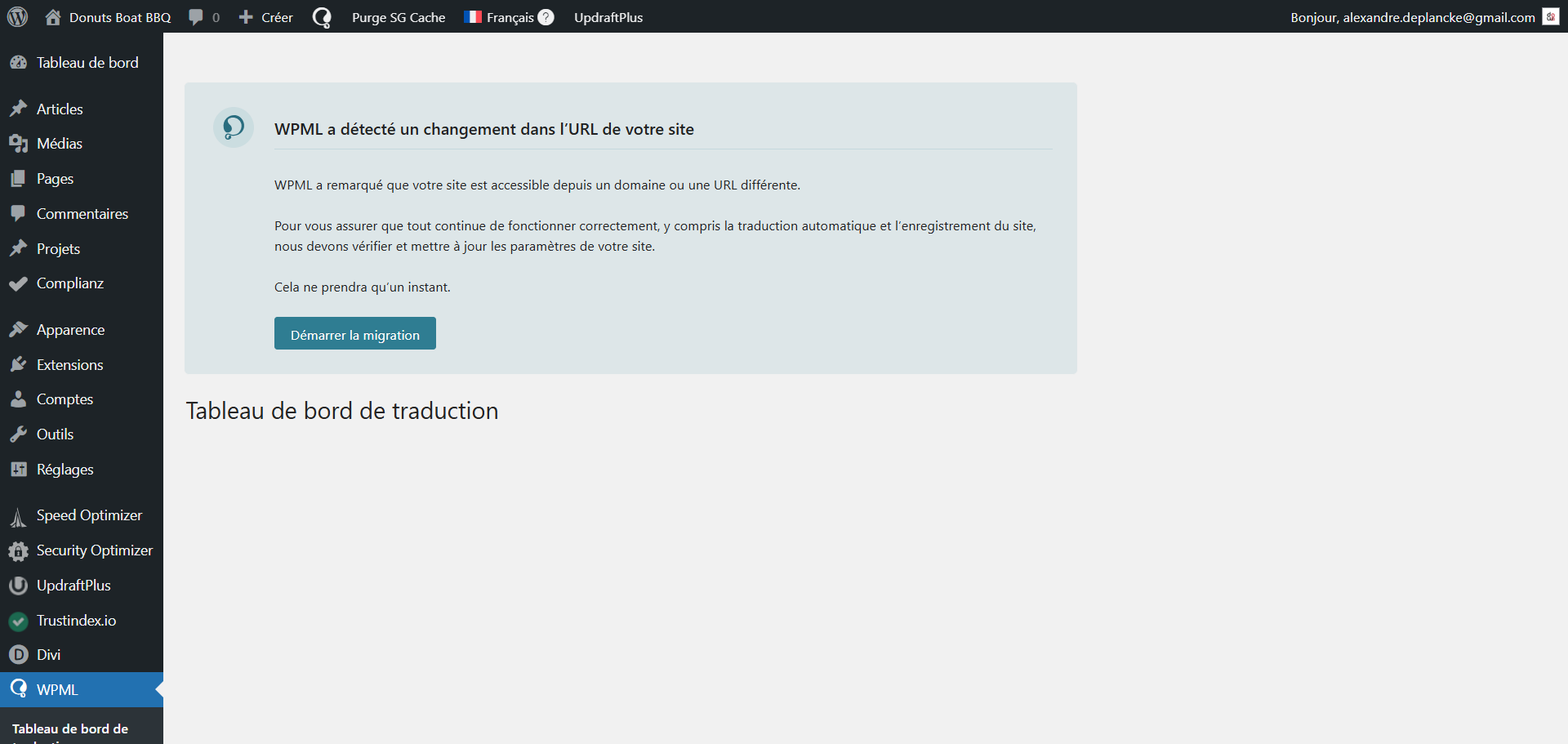Image resolution: width=1568 pixels, height=744 pixels.
Task: Select the Security Optimizer gear icon
Action: coord(18,551)
